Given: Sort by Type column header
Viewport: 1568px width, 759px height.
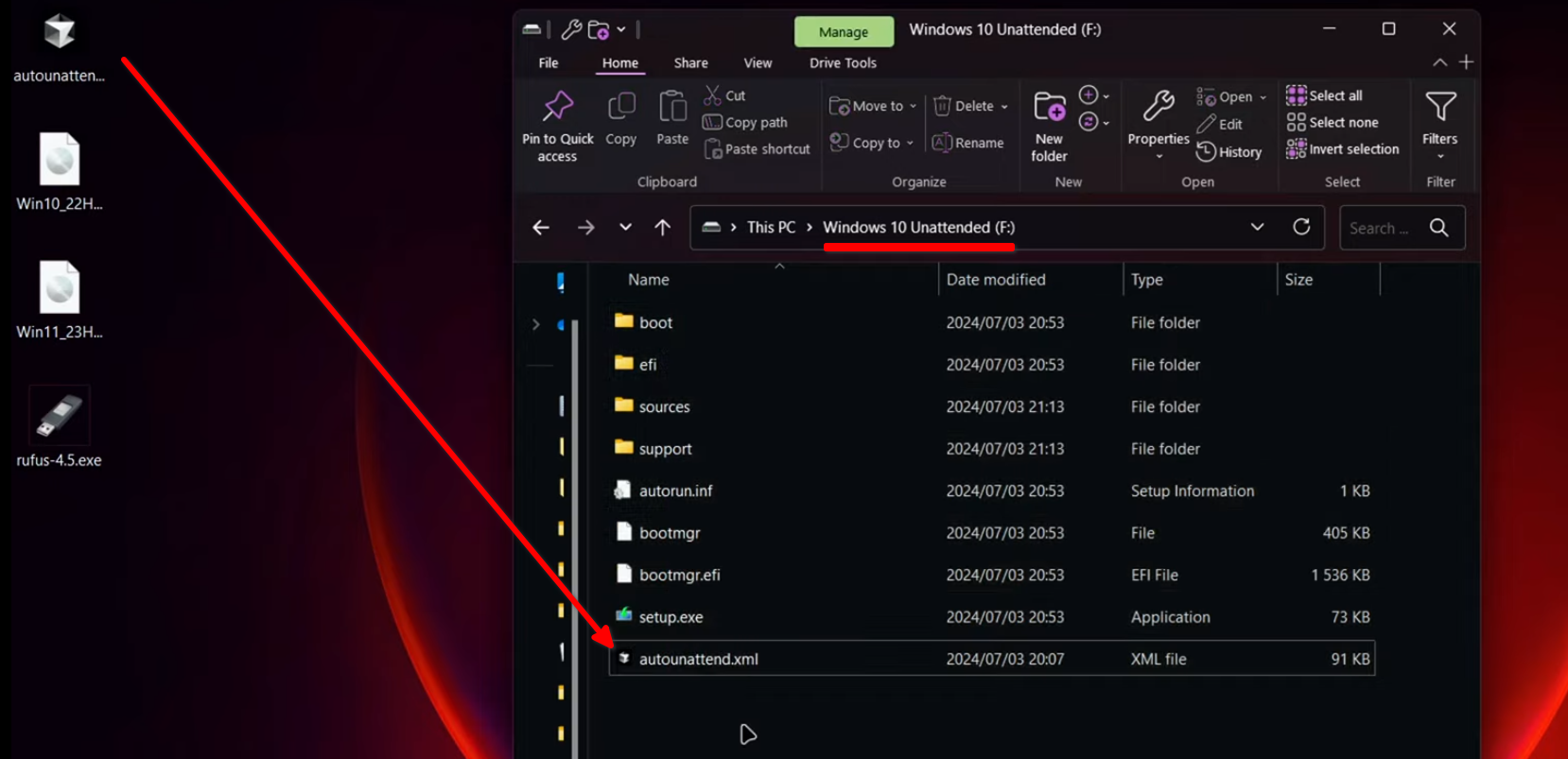Looking at the screenshot, I should tap(1147, 280).
